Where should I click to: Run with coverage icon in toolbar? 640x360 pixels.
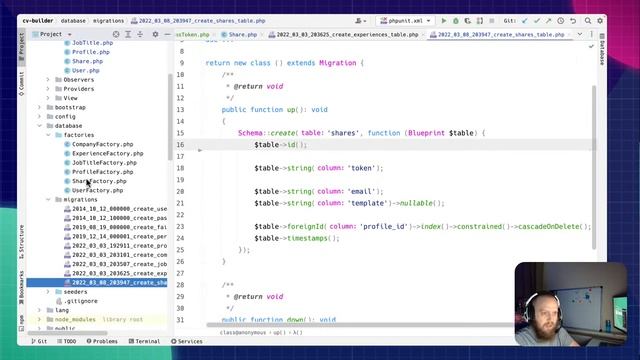coord(468,21)
